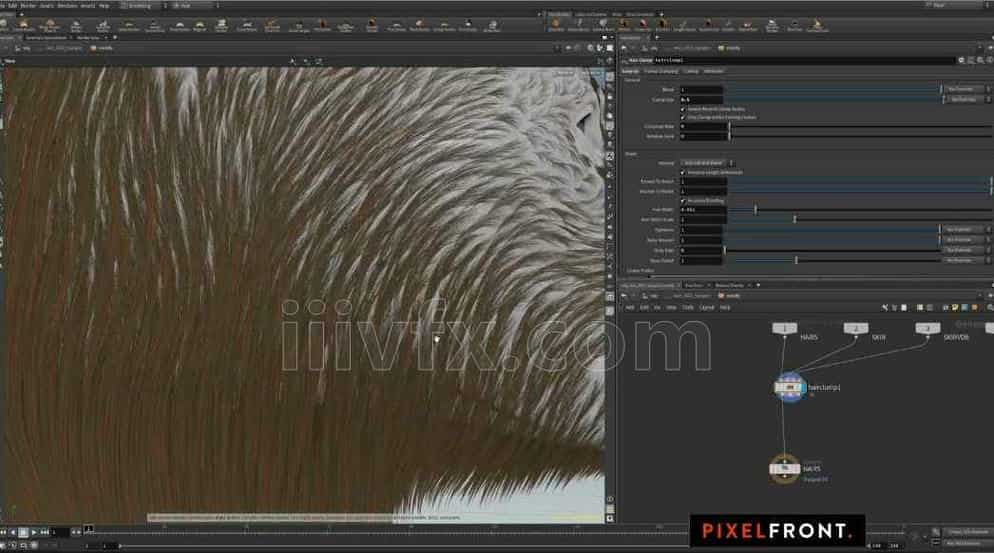Image resolution: width=994 pixels, height=553 pixels.
Task: Click the Hair Width Scale slider handle
Action: [794, 219]
